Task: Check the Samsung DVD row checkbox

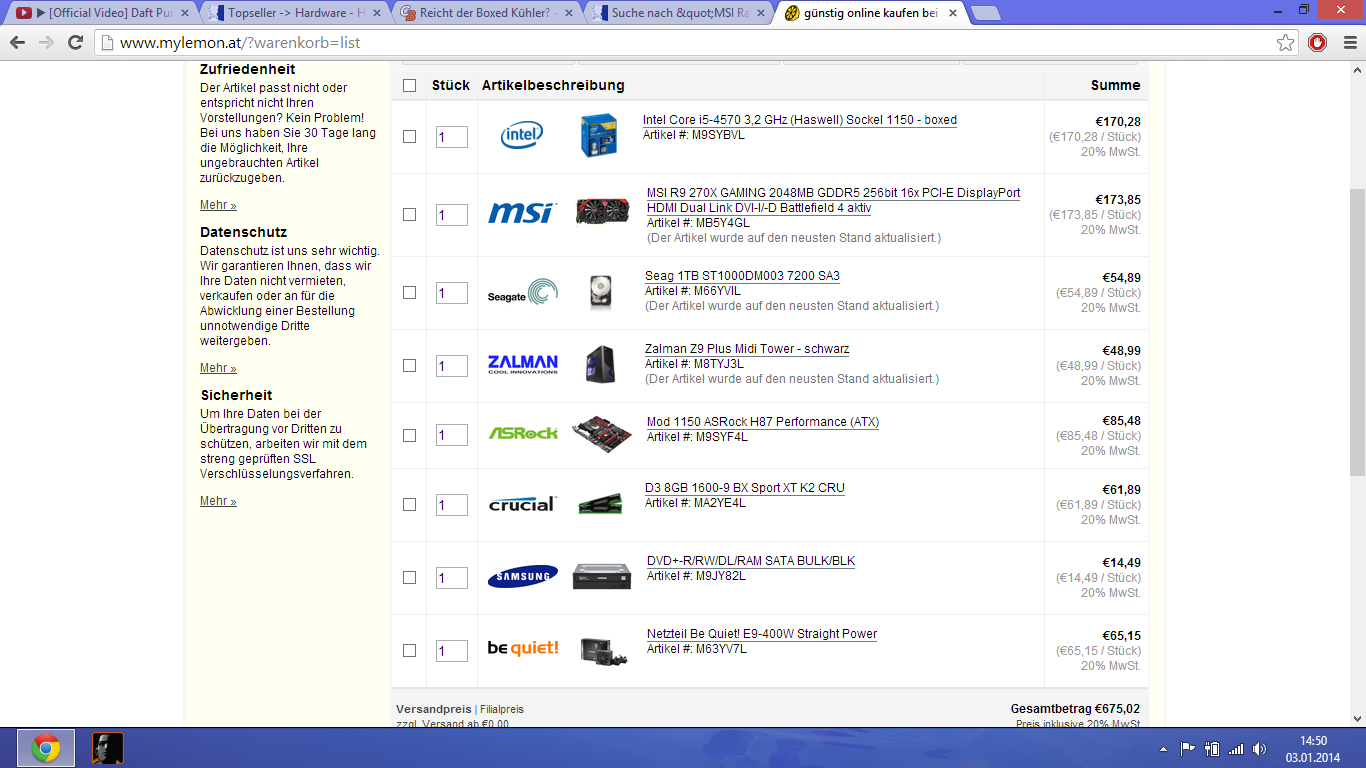Action: [409, 577]
